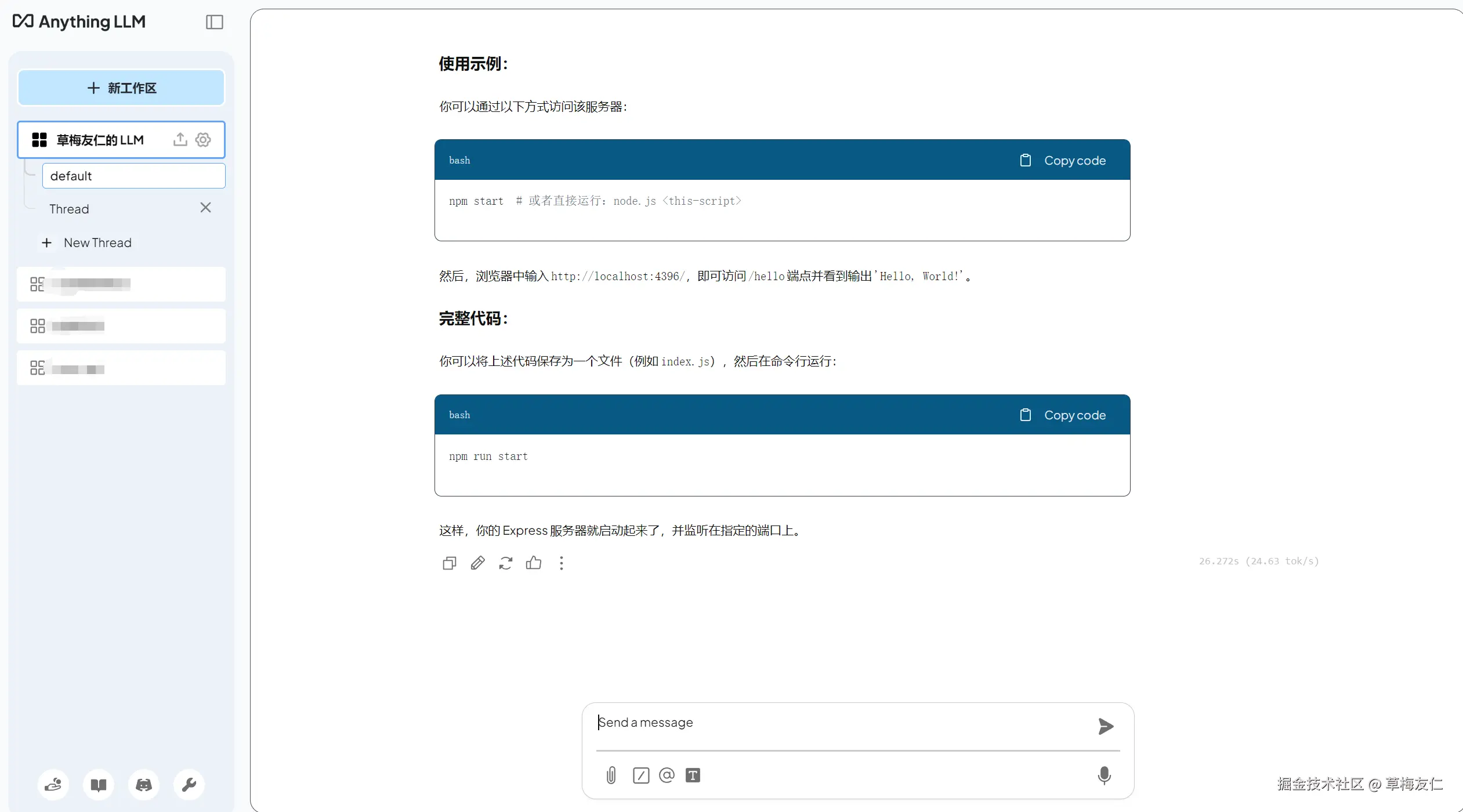Click the 新工作区 new workspace button
This screenshot has height=812, width=1463.
point(121,88)
